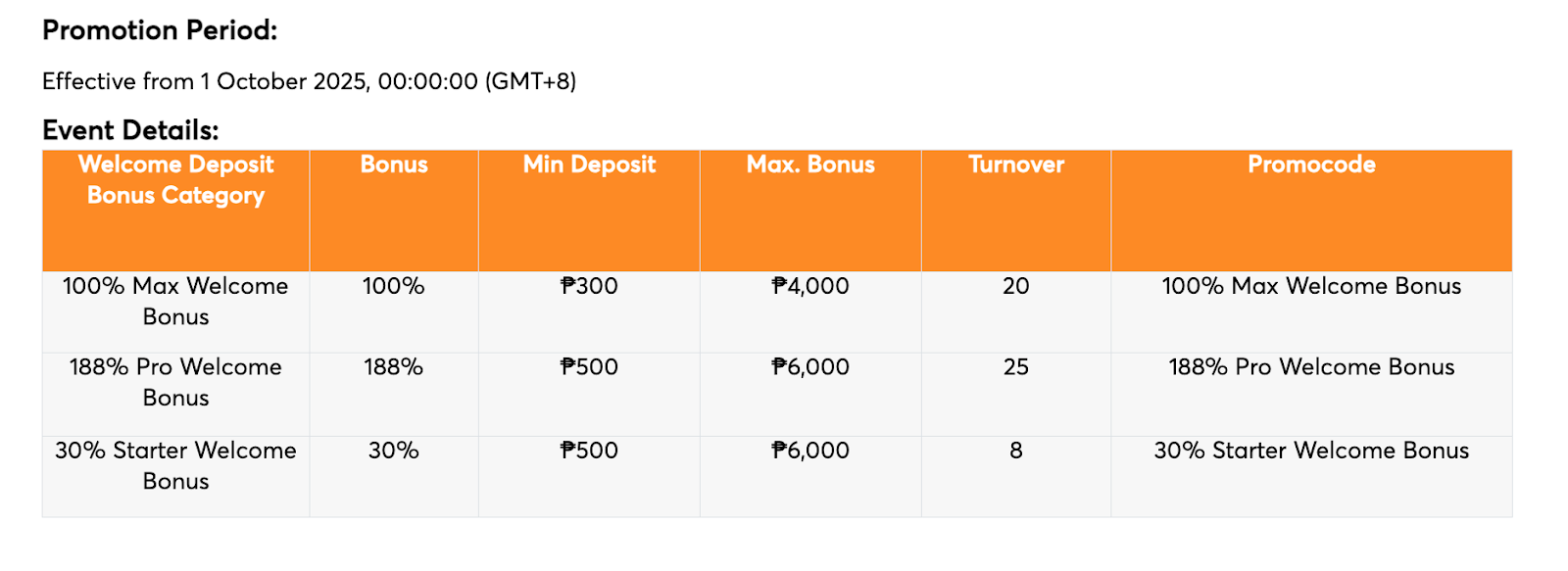The height and width of the screenshot is (571, 1568).
Task: Select the Welcome Deposit Bonus Category header
Action: [x=176, y=180]
